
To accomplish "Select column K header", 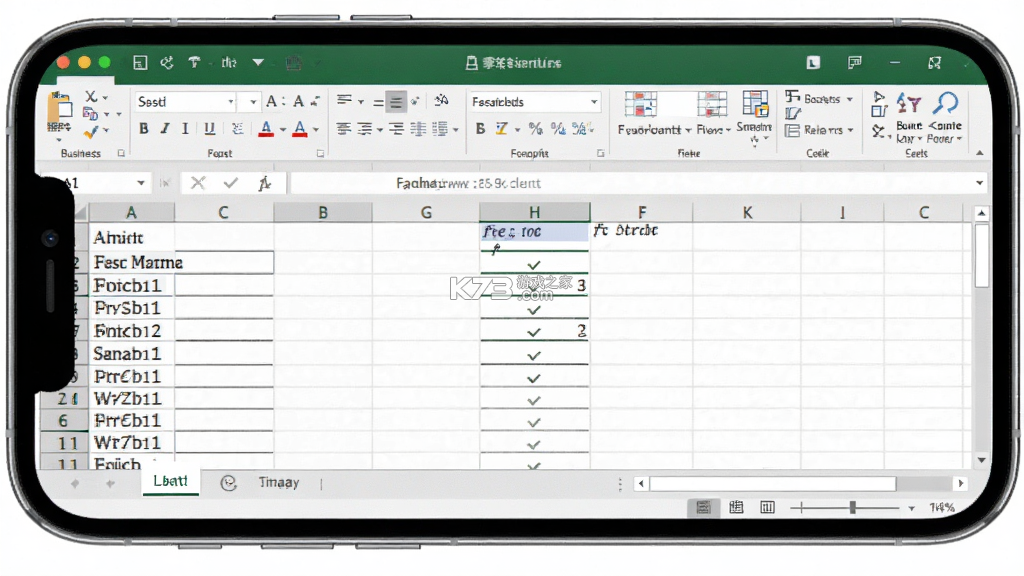I will [x=747, y=212].
